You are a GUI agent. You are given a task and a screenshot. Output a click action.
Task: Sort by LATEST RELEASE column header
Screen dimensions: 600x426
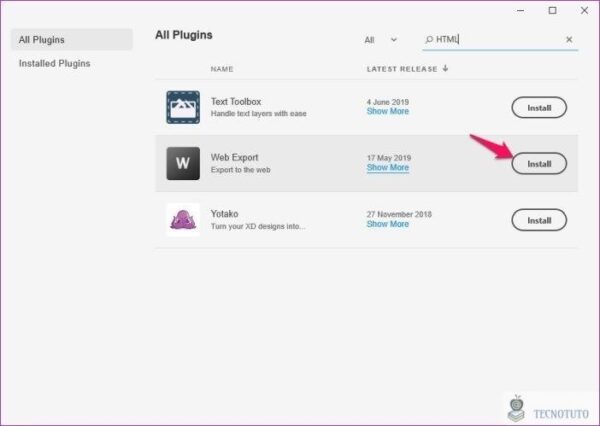[402, 69]
